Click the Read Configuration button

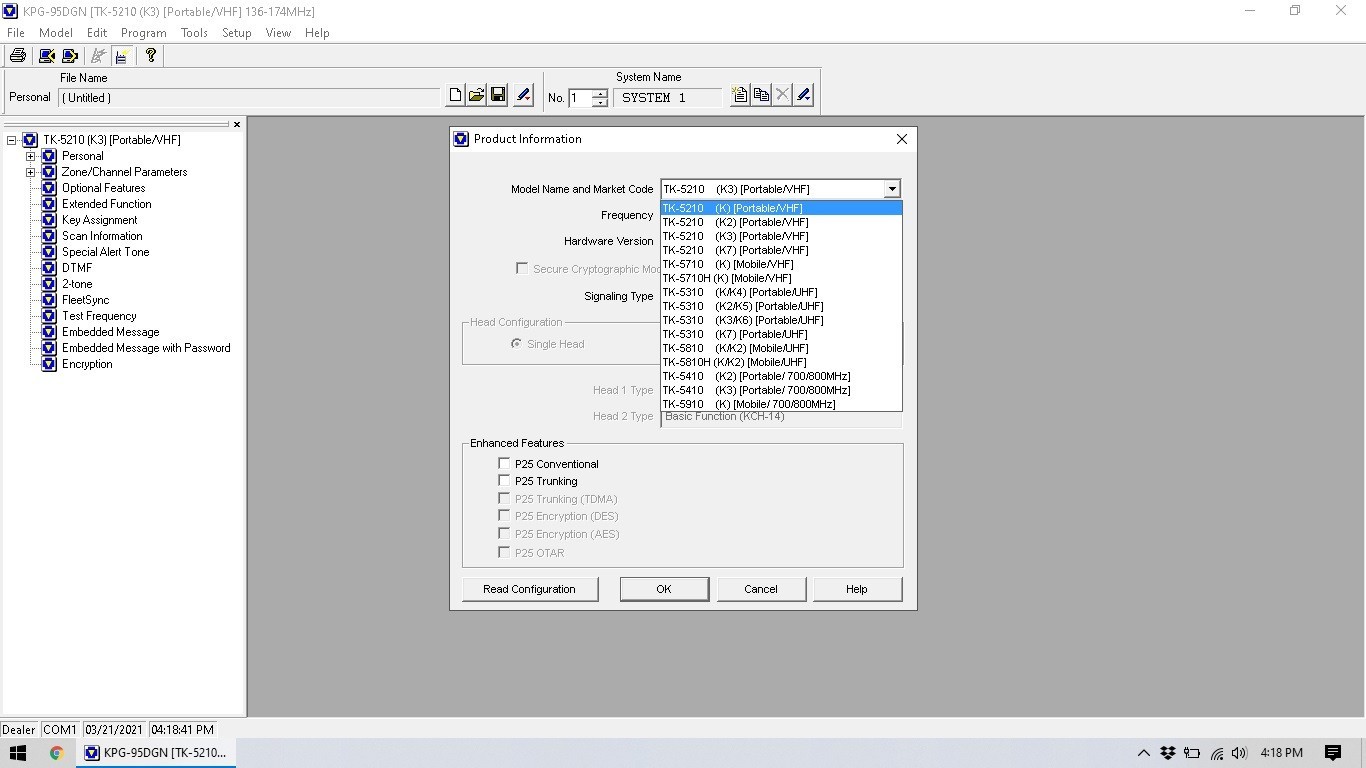point(529,589)
